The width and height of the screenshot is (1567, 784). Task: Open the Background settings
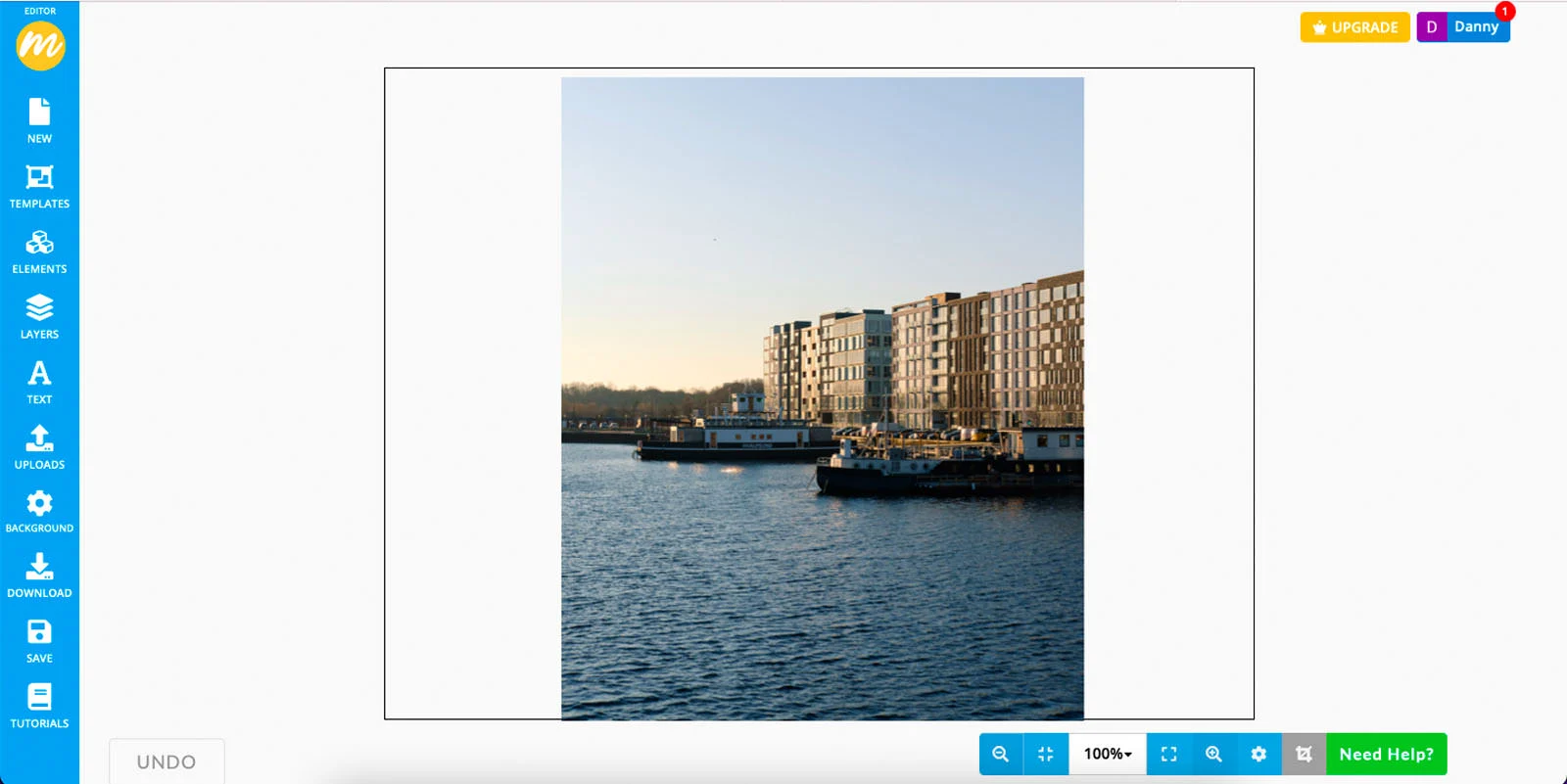(x=39, y=512)
